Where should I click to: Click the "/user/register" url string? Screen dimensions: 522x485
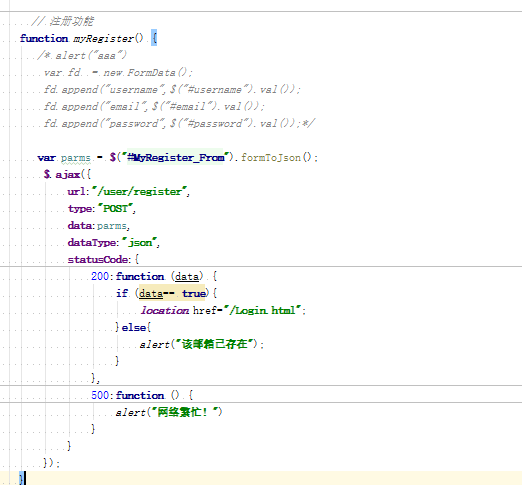[x=139, y=192]
